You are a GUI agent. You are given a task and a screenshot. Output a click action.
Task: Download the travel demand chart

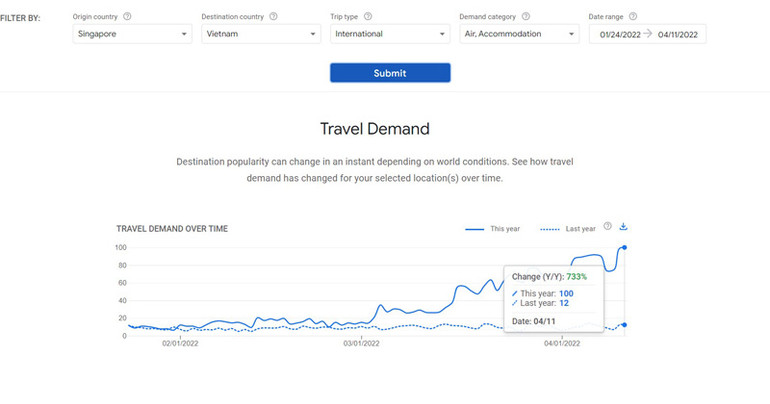point(623,227)
